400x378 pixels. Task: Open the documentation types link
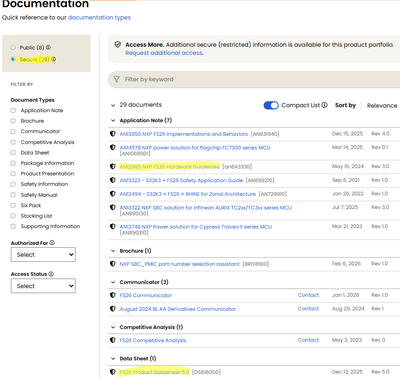point(99,17)
